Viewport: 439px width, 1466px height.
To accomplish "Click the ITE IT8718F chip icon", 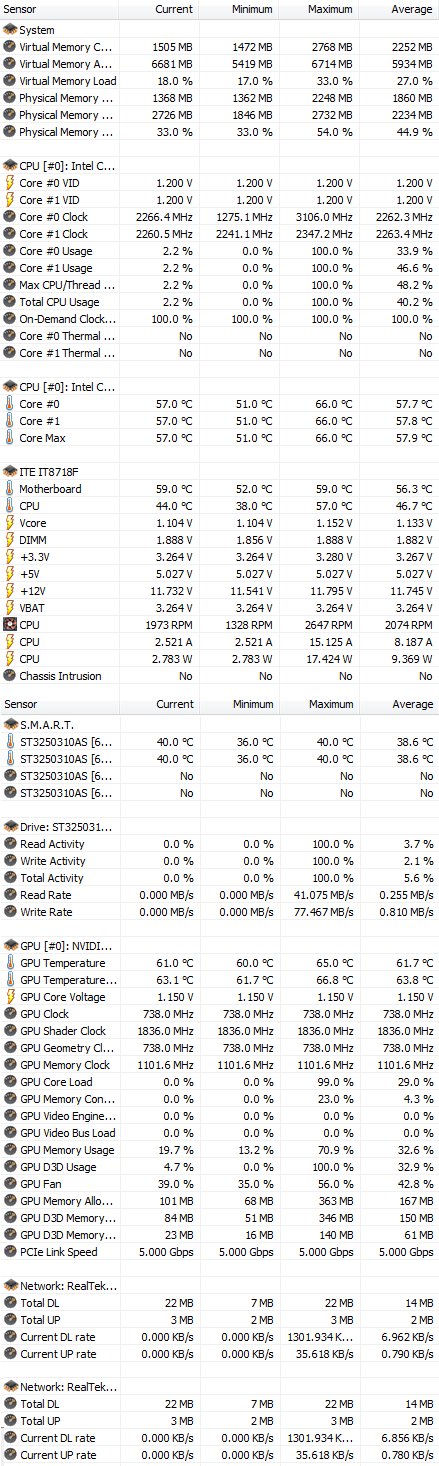I will (x=10, y=472).
